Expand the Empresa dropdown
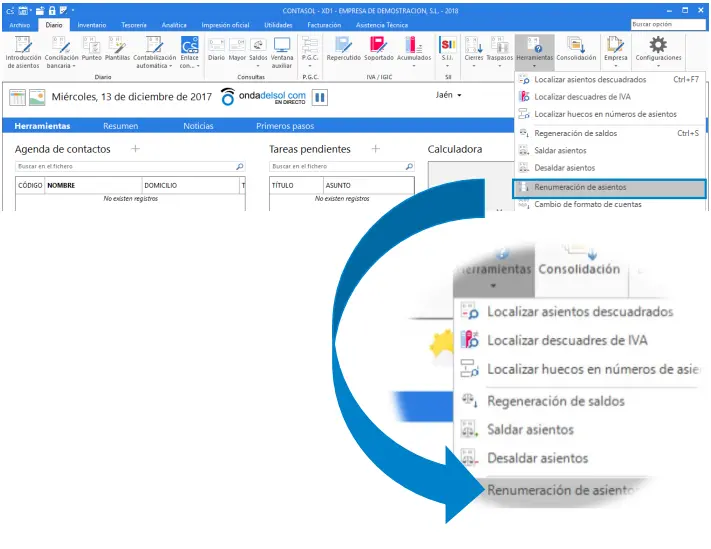This screenshot has height=549, width=711. pos(615,66)
